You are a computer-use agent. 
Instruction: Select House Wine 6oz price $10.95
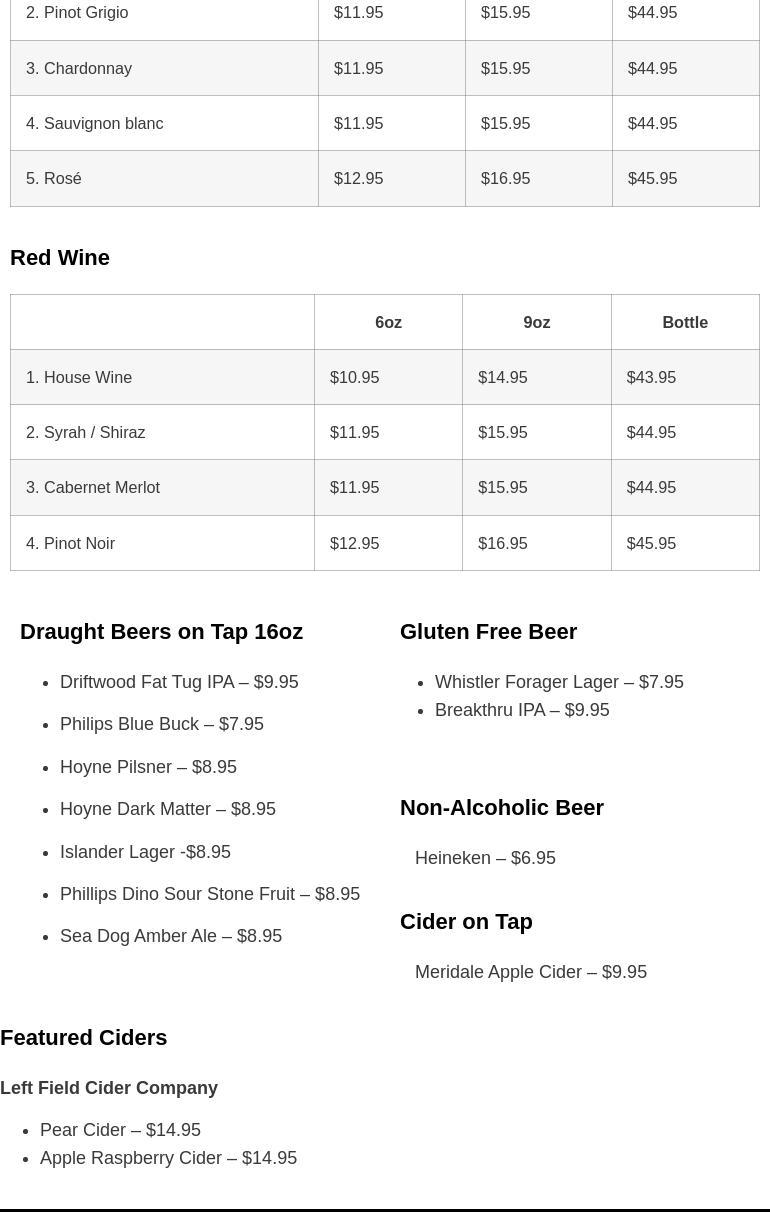click(x=354, y=377)
